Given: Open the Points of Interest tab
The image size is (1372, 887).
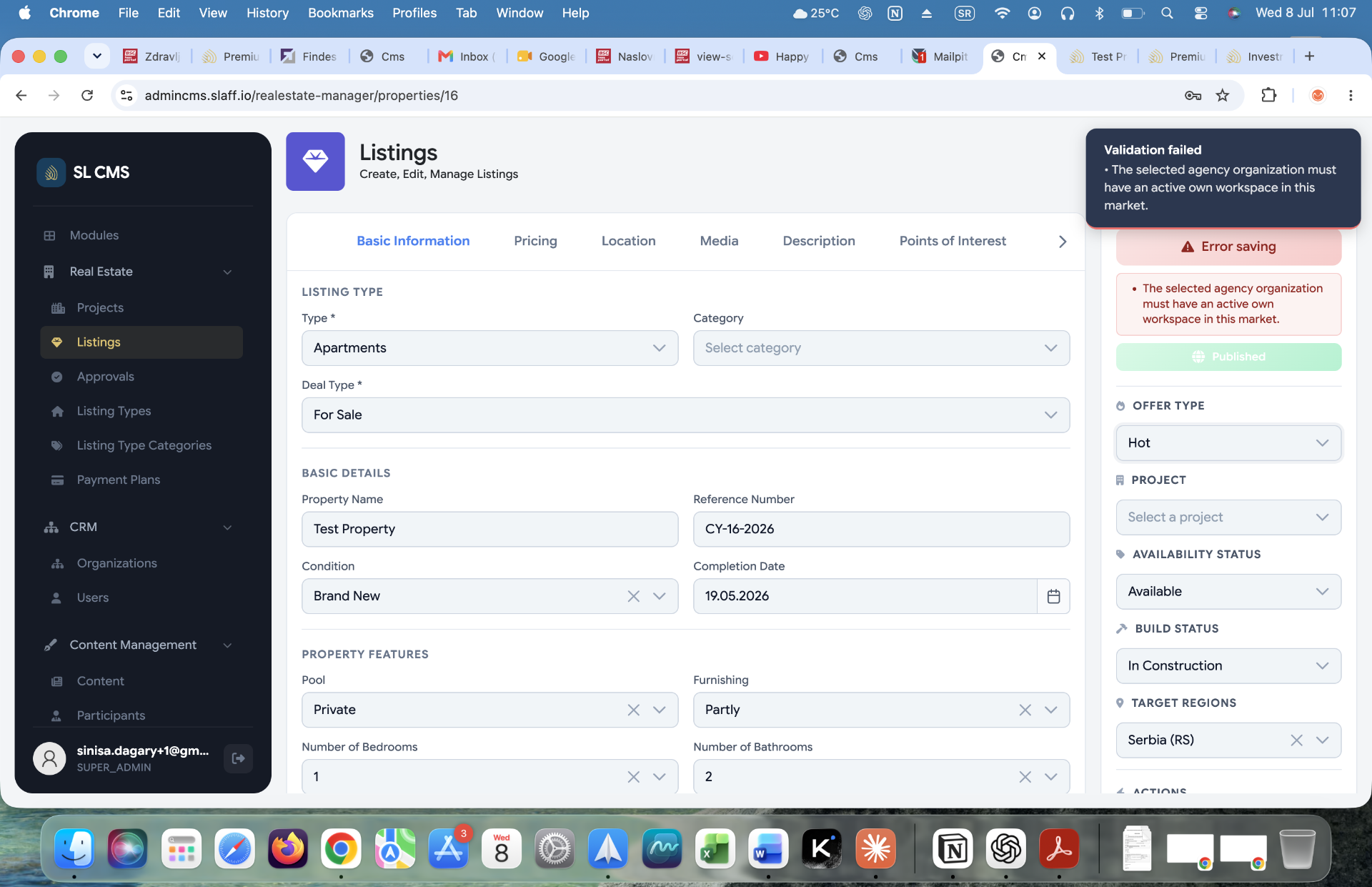Looking at the screenshot, I should (x=953, y=241).
